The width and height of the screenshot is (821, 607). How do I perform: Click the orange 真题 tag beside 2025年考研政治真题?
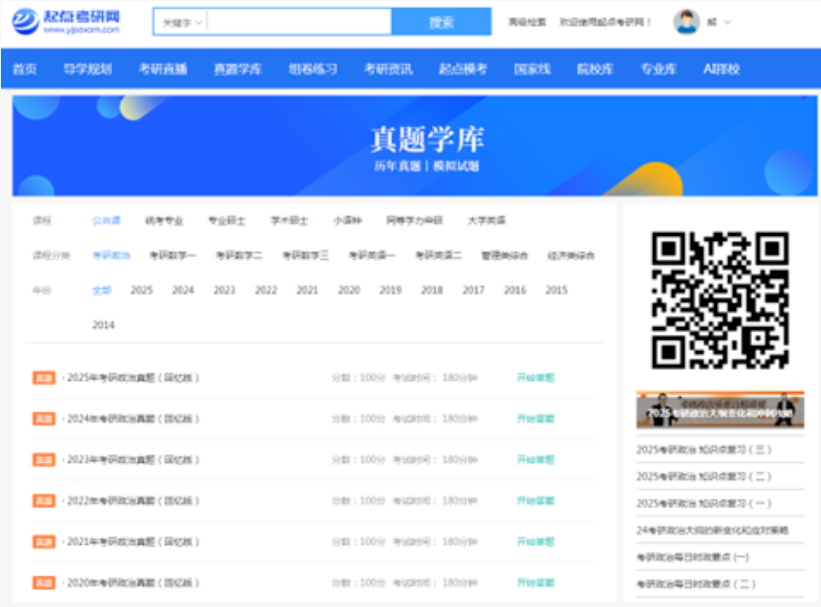pos(43,378)
